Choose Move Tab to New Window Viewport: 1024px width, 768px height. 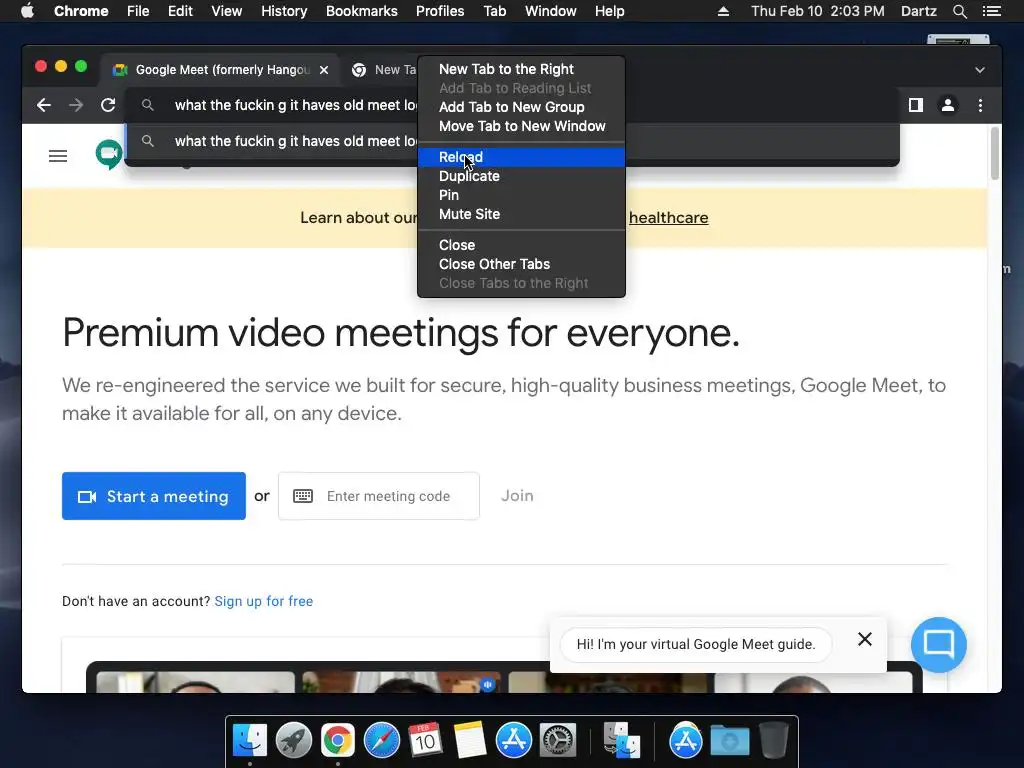[x=521, y=126]
